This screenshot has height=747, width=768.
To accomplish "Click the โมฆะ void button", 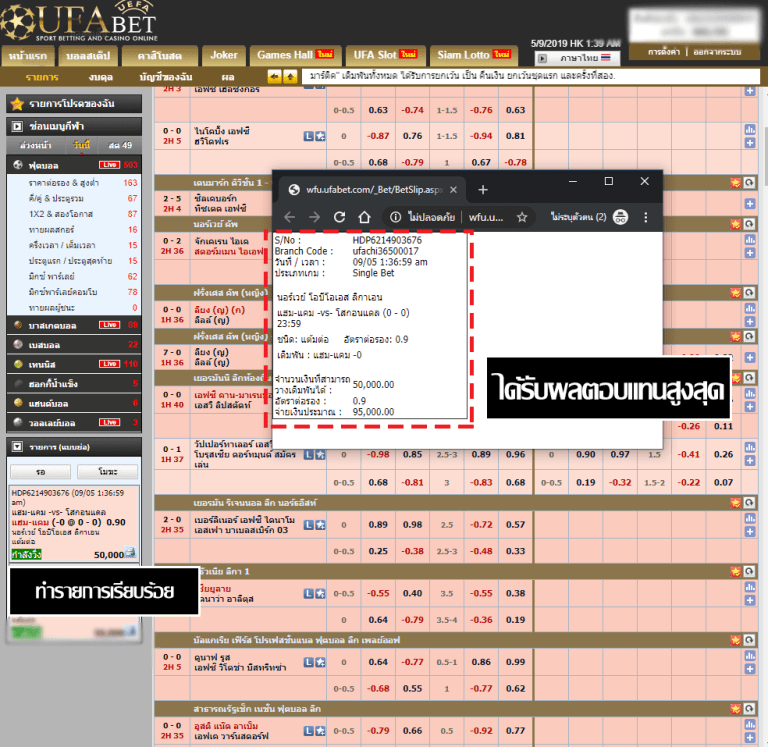I will [x=108, y=472].
